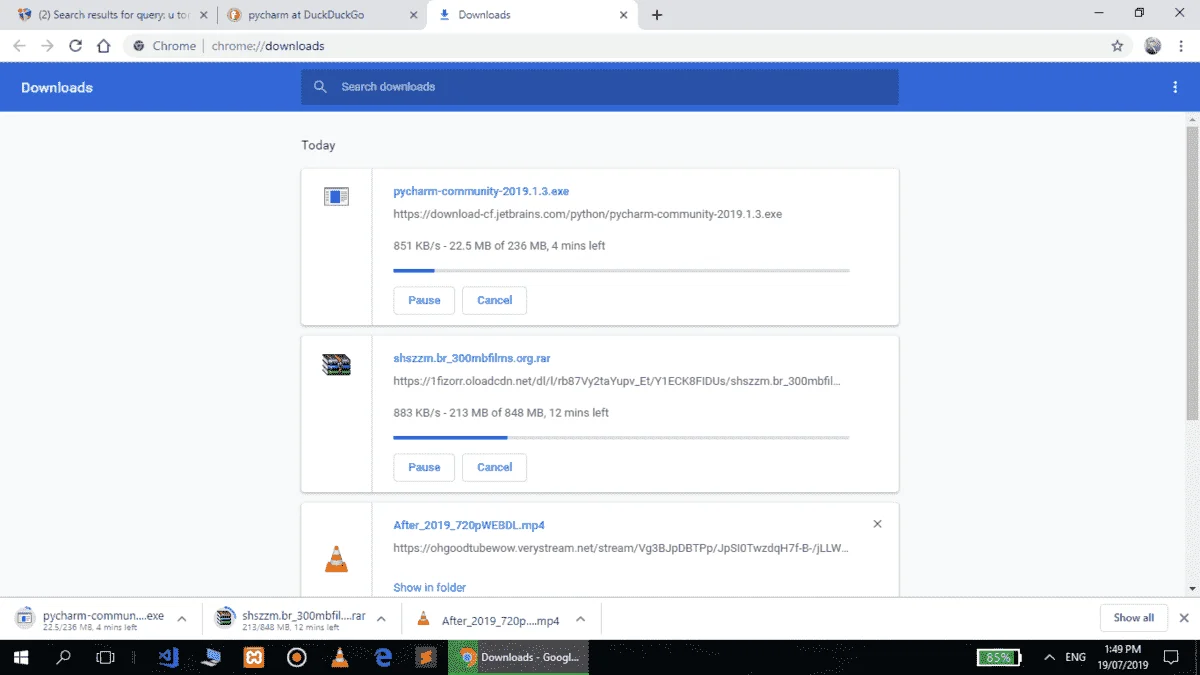Click the pycharm download progress bar
The image size is (1200, 675).
pos(621,270)
